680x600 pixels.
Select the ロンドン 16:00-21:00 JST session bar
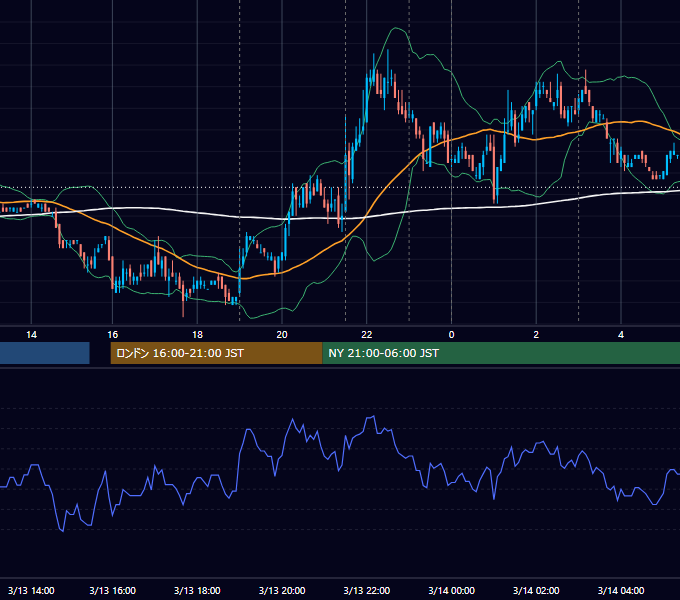[x=216, y=353]
